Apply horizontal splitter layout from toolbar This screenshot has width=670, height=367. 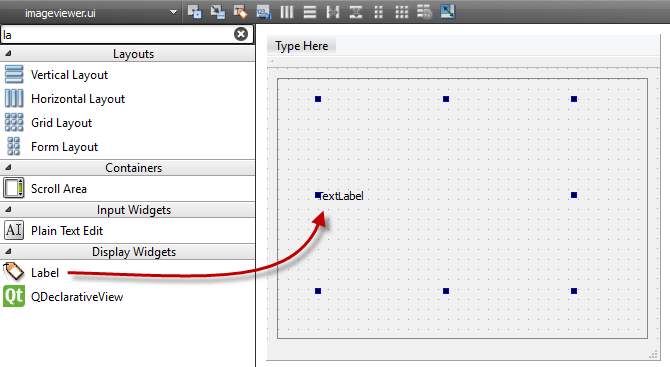(x=333, y=12)
